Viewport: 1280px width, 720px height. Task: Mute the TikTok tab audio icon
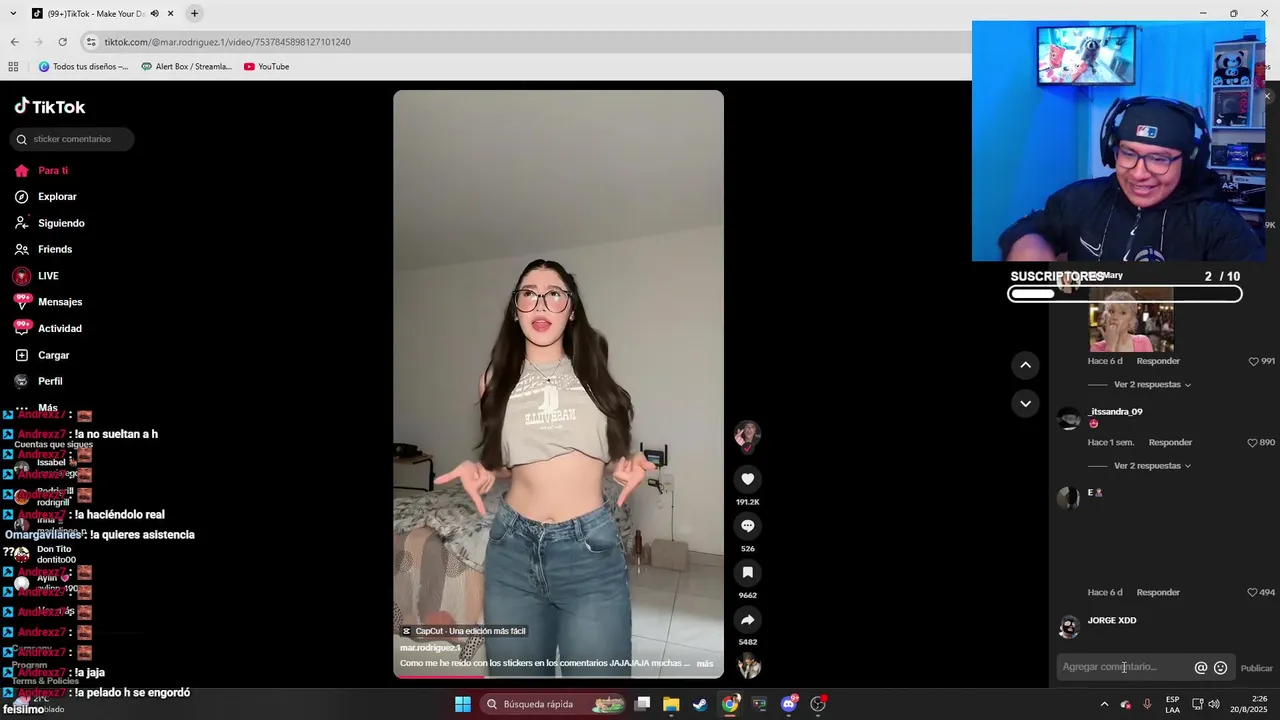point(155,13)
